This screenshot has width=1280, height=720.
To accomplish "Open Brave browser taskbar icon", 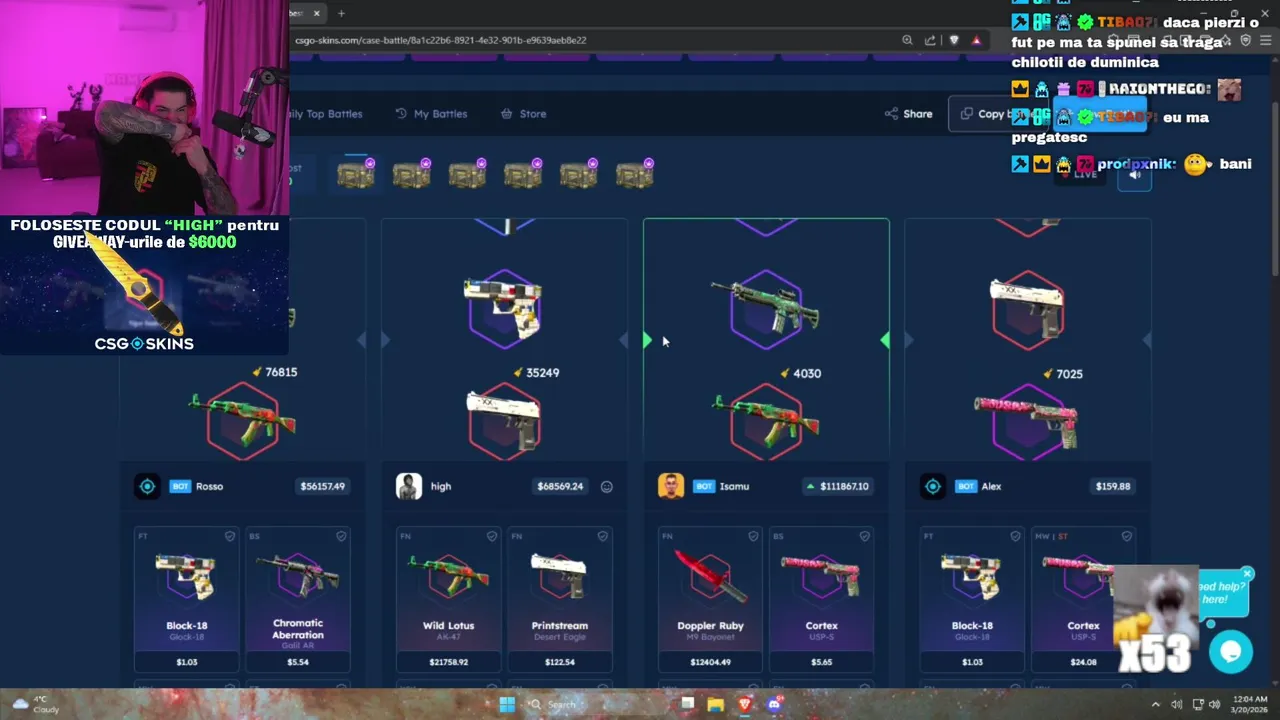I will tap(744, 704).
